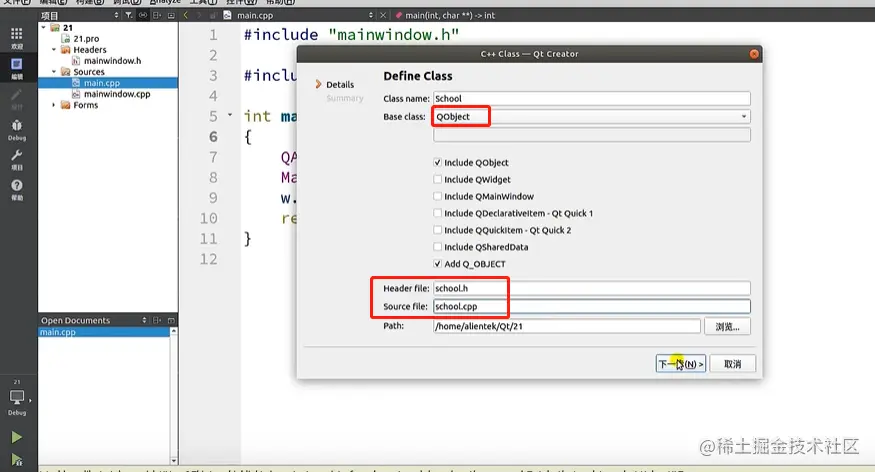Switch to Edit mode in the sidebar

coord(17,68)
